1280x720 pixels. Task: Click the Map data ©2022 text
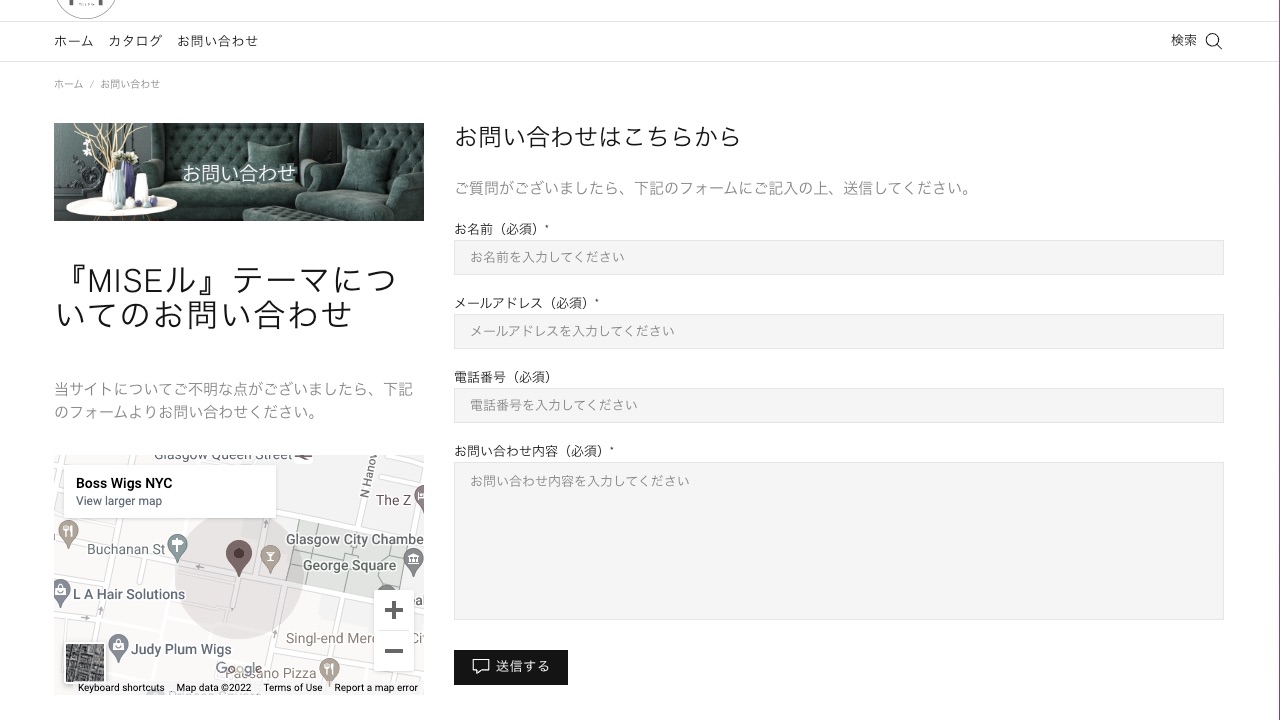214,688
